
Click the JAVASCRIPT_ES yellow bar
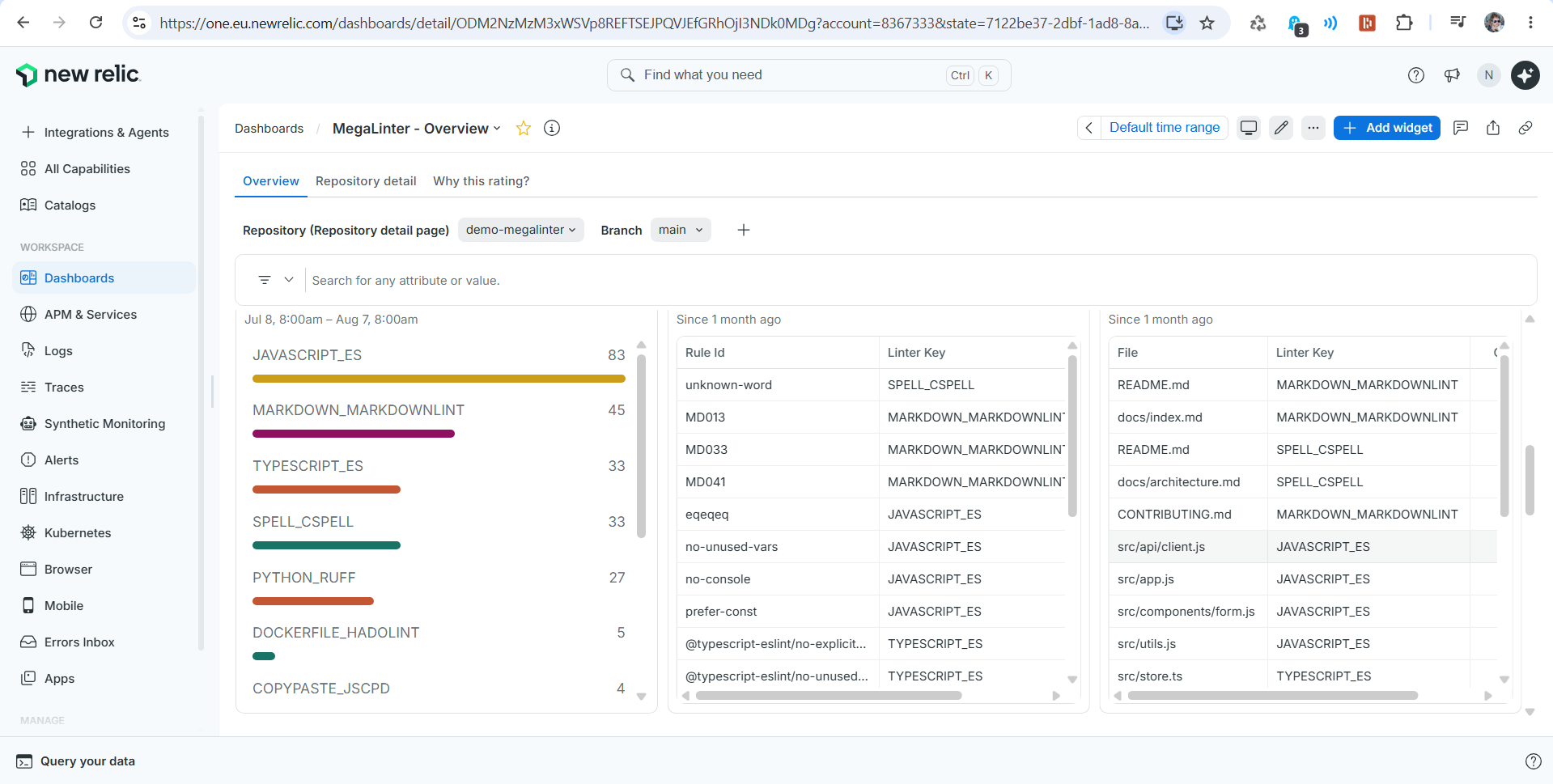pos(439,379)
